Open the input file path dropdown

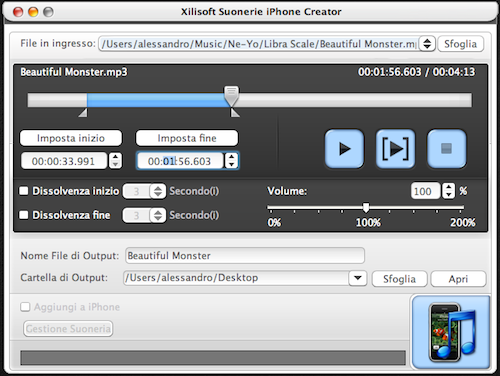click(427, 44)
